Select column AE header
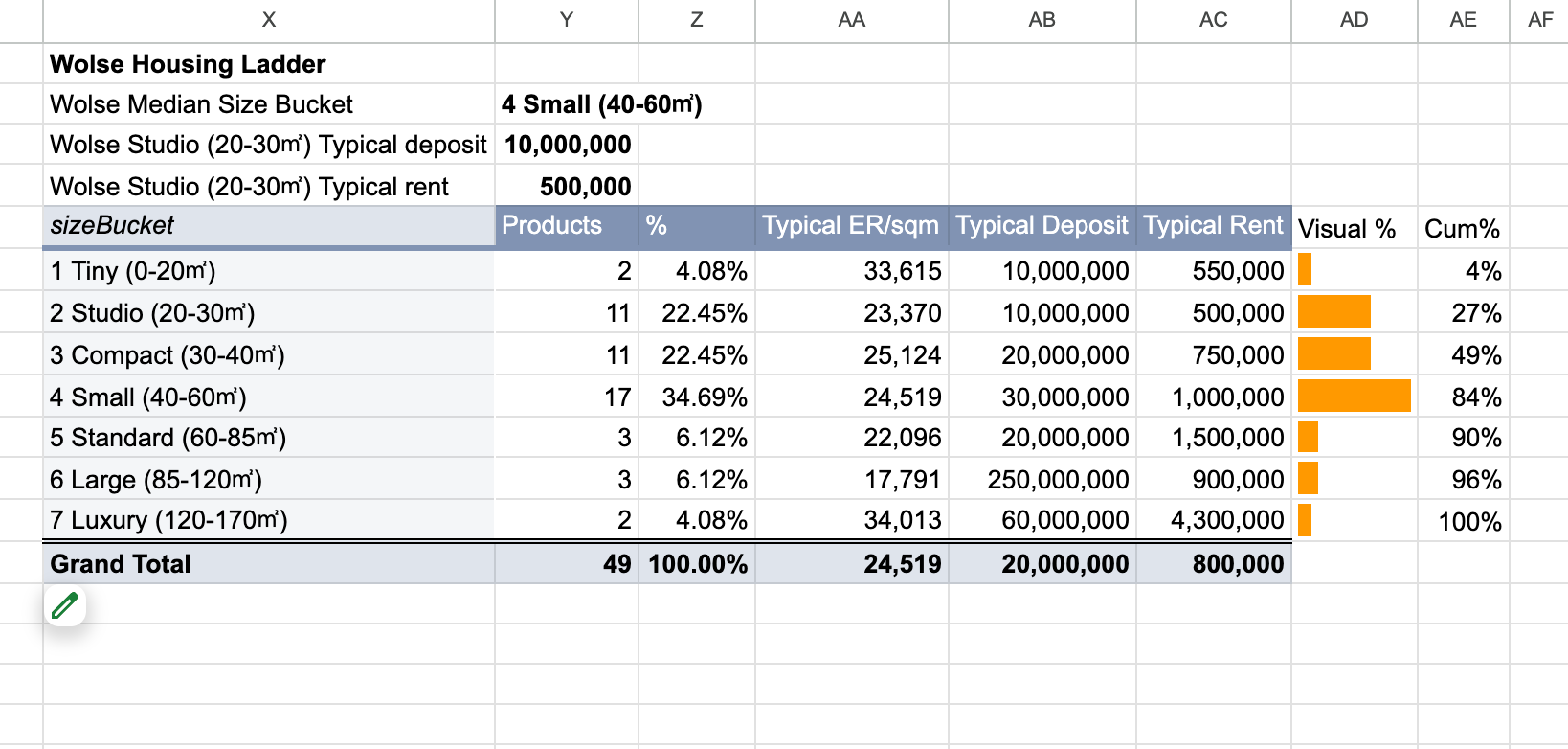1568x749 pixels. (x=1464, y=20)
